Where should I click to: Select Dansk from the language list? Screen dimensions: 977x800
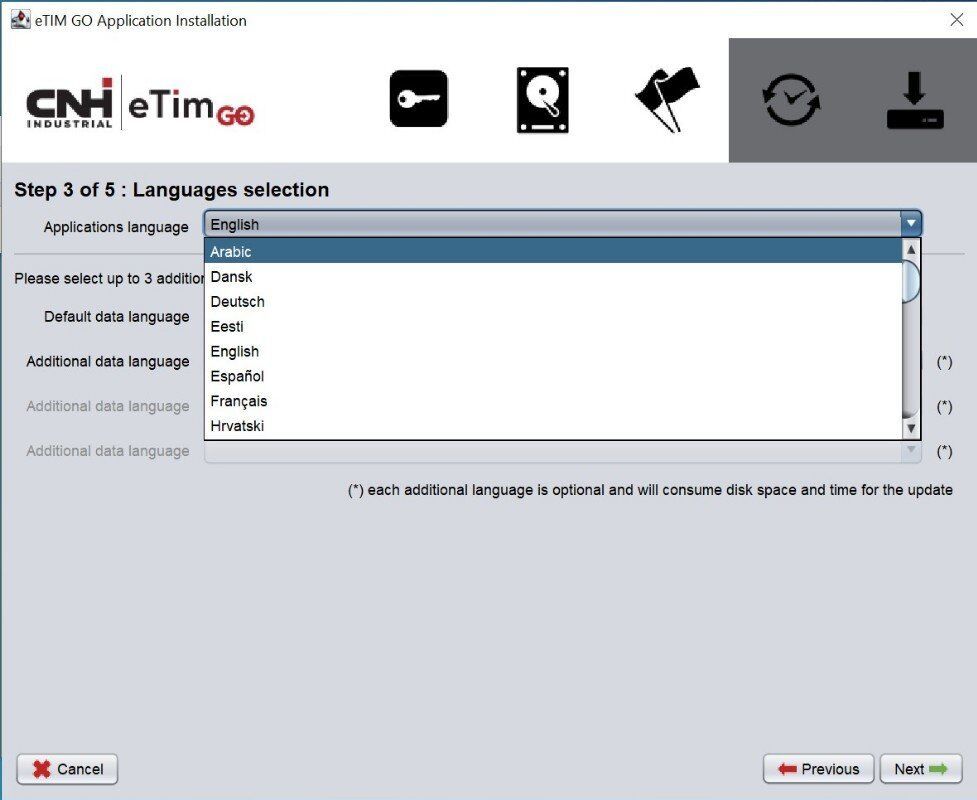(x=553, y=276)
